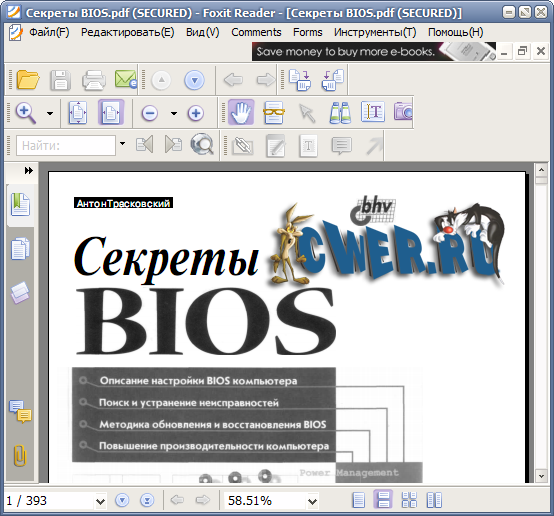Image resolution: width=554 pixels, height=516 pixels.
Task: Expand the zoom percentage dropdown
Action: [312, 501]
